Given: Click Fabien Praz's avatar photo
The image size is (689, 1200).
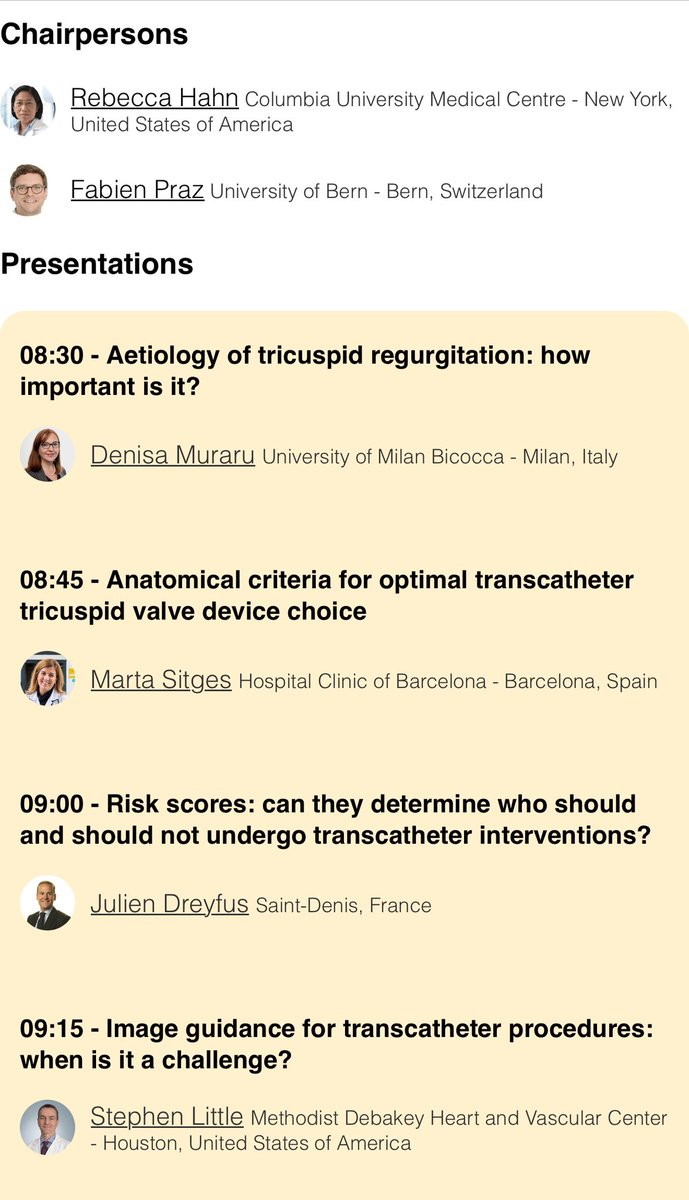Looking at the screenshot, I should point(28,190).
